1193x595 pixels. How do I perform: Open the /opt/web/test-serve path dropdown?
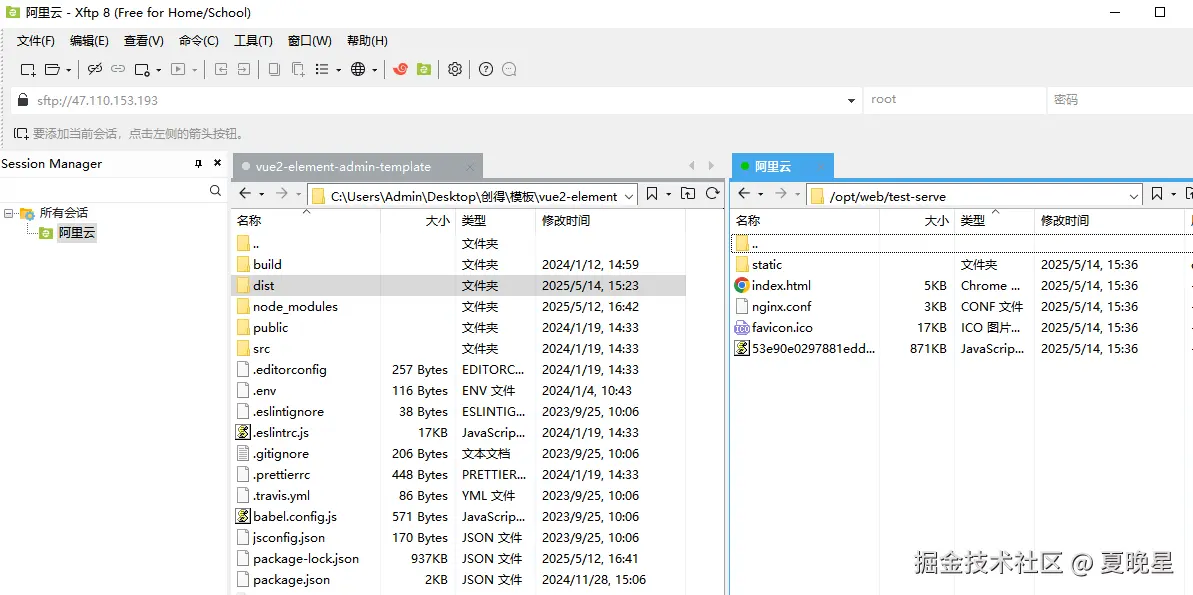click(1134, 196)
